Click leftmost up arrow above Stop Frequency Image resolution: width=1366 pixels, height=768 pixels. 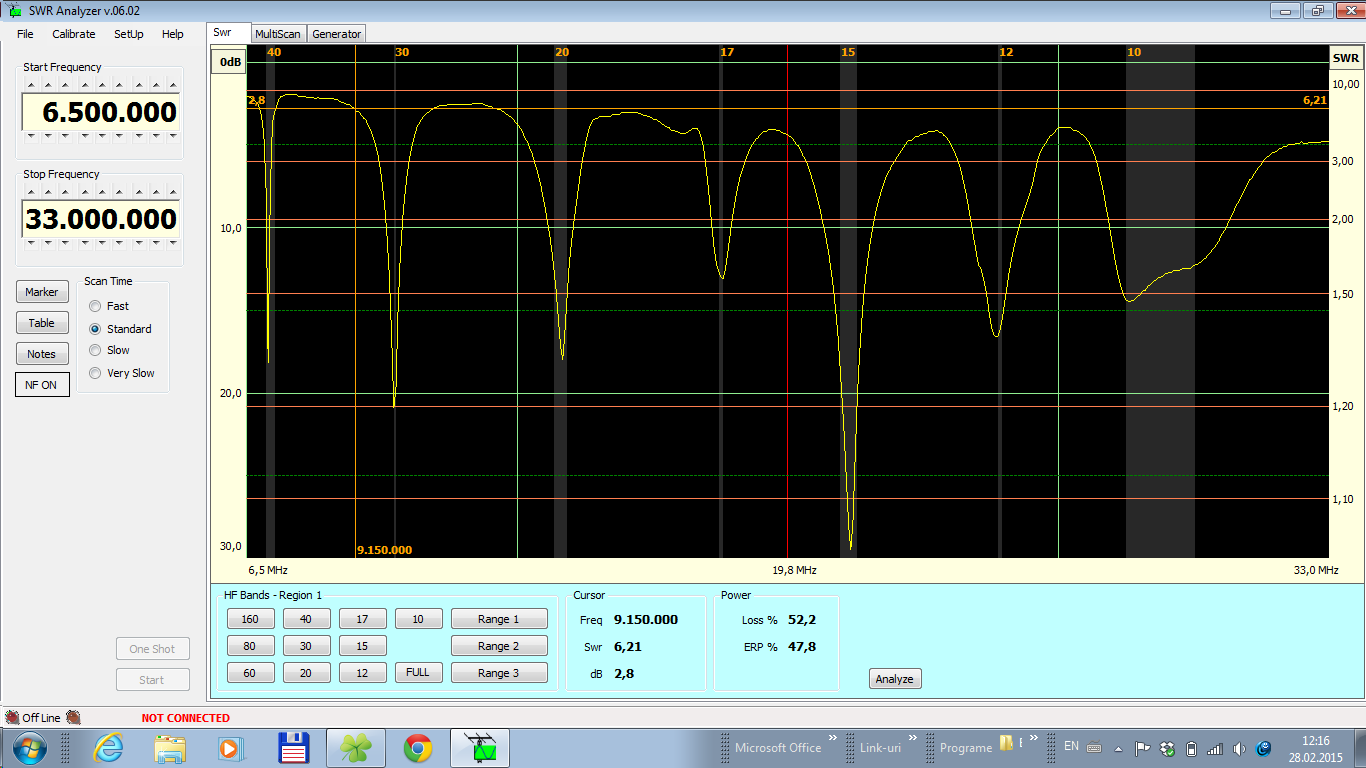pos(30,192)
